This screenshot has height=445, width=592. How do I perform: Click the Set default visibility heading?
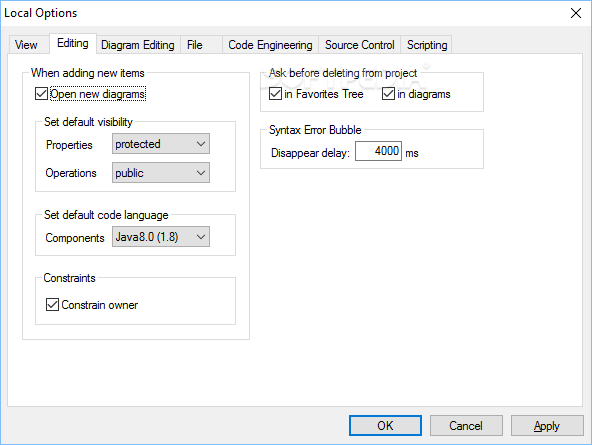[88, 122]
